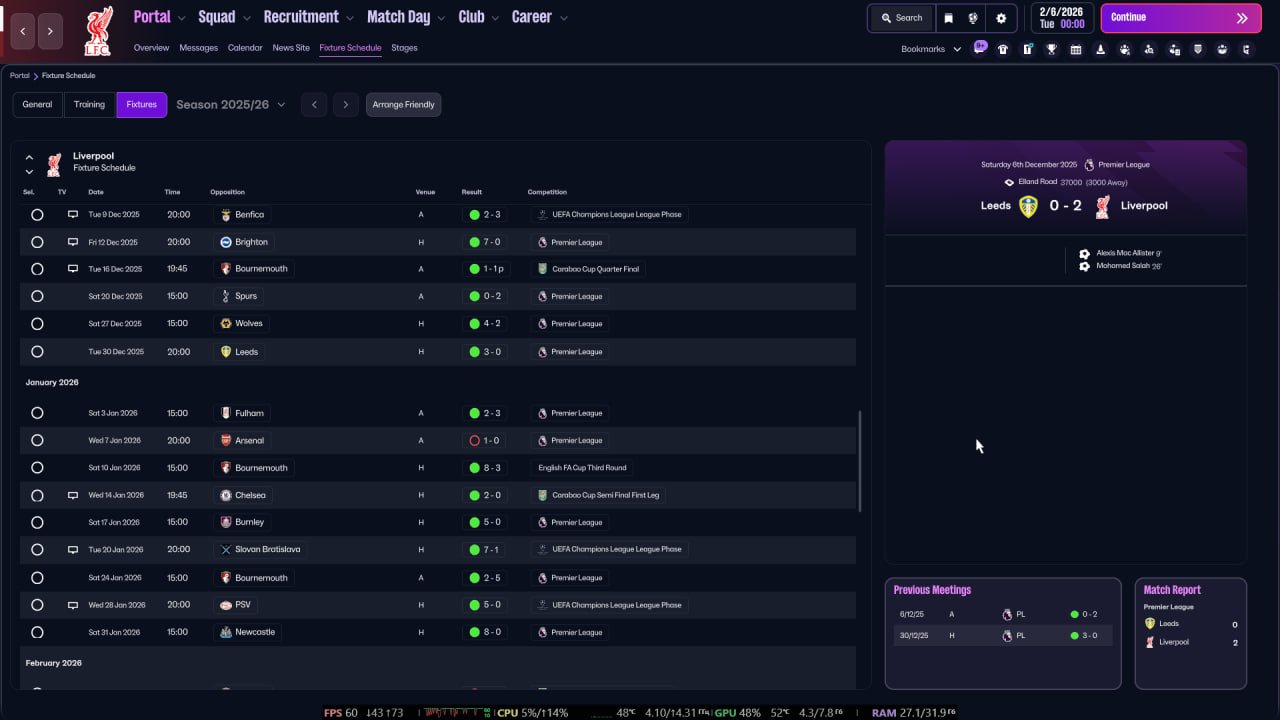
Task: Click the Portal breadcrumb link
Action: 20,76
